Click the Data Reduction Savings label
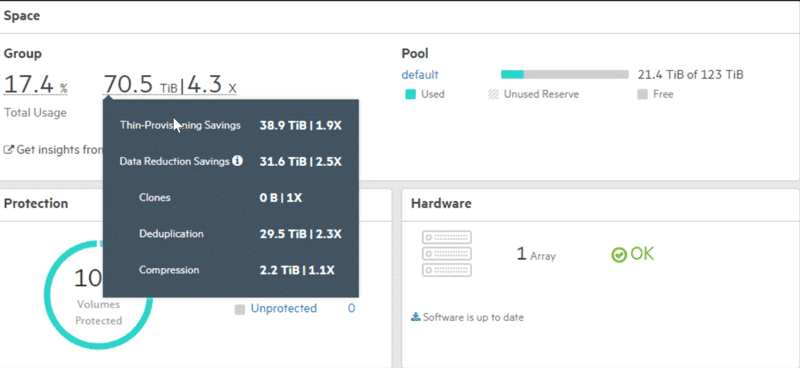Screen dimensions: 800x368 (174, 161)
